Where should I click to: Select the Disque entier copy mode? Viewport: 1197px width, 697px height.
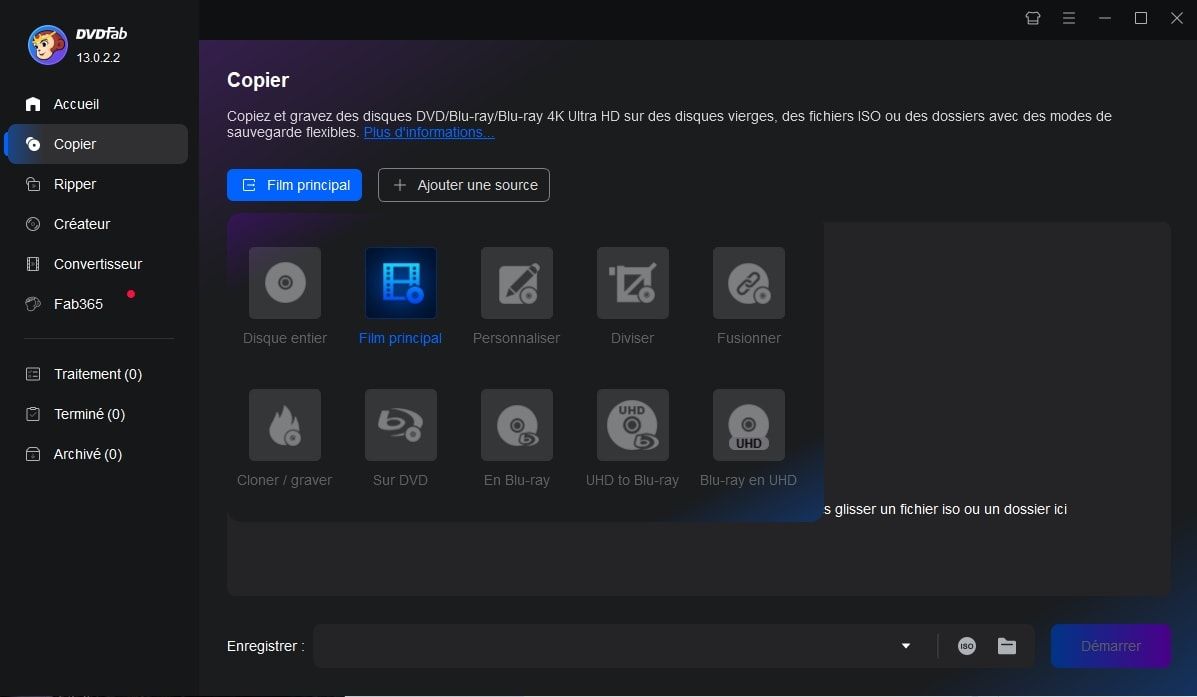pos(285,282)
